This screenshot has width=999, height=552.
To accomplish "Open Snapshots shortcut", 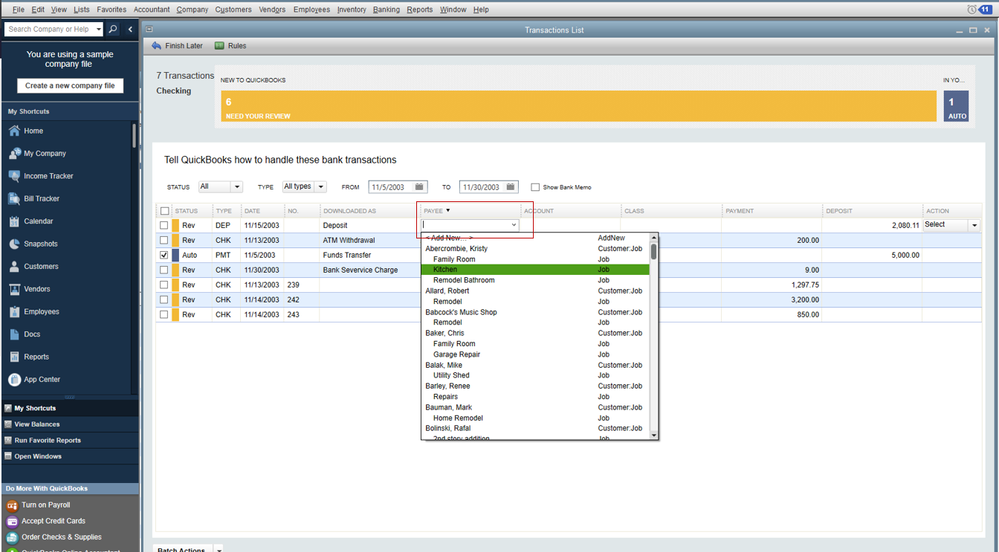I will [x=40, y=244].
